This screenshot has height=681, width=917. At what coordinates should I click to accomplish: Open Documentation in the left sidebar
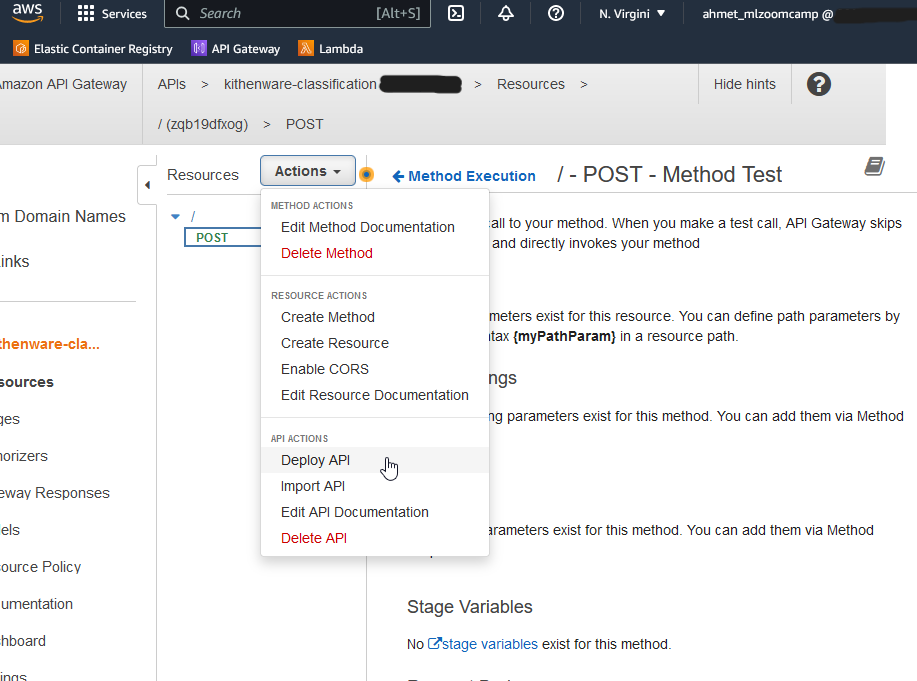36,604
